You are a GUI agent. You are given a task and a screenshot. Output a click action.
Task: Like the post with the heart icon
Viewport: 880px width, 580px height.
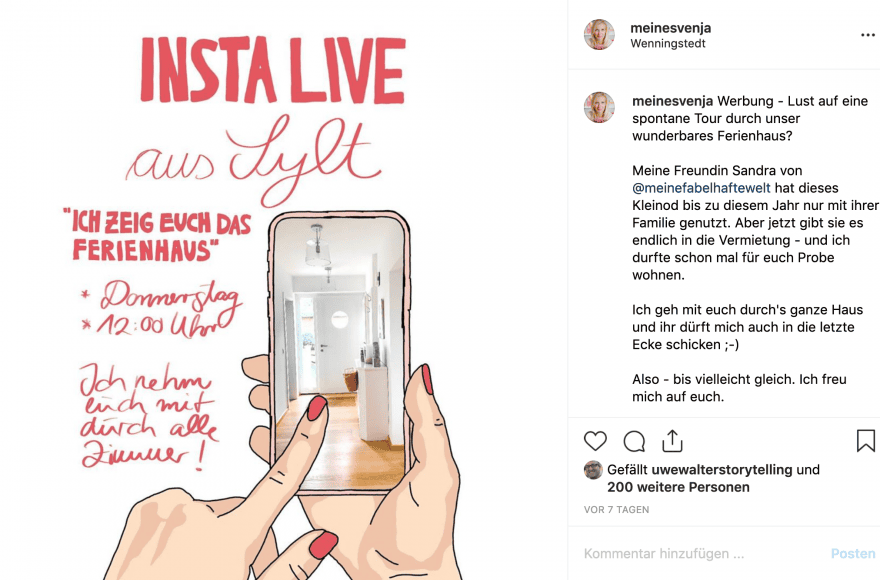(x=595, y=441)
